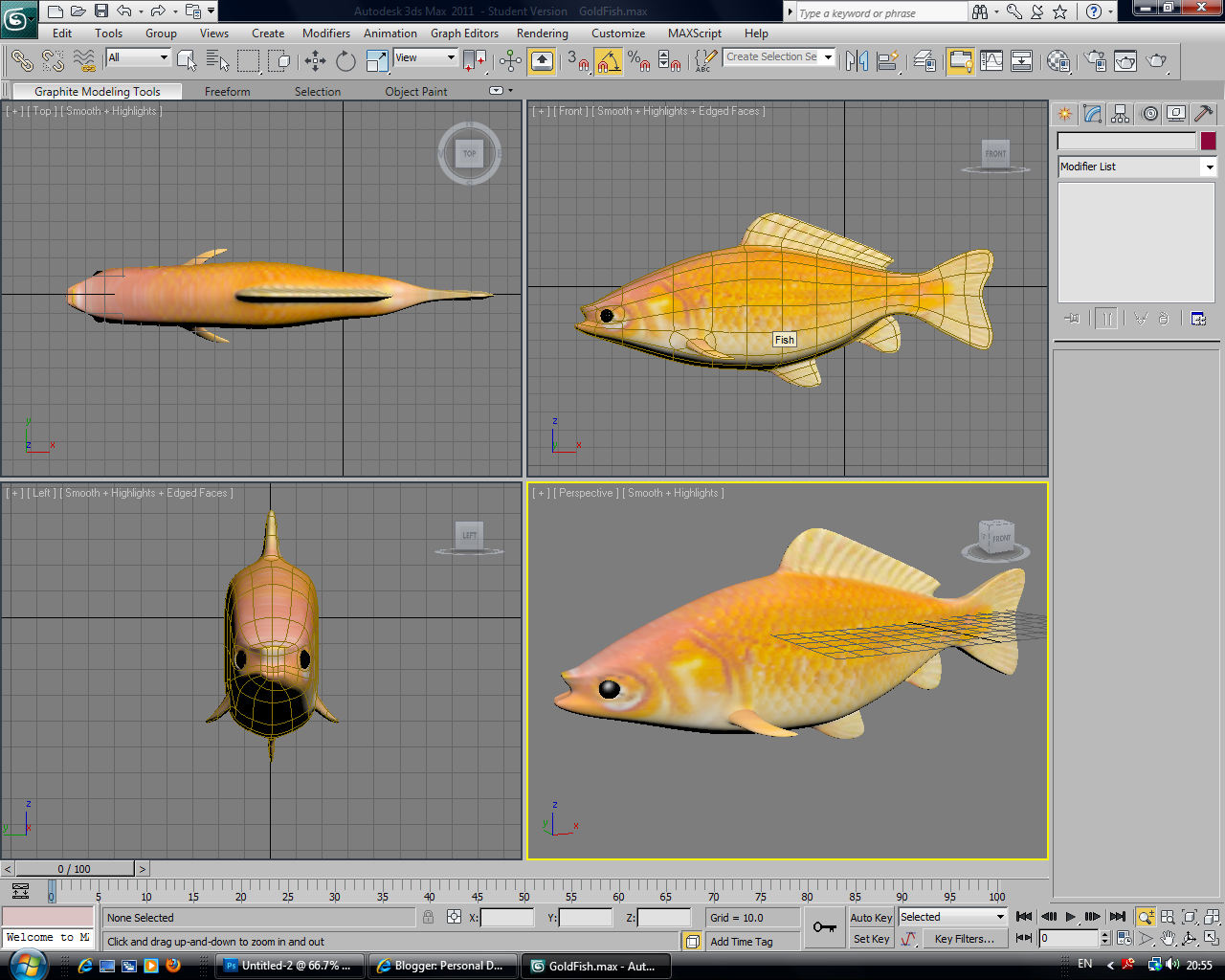Open the Modifier List dropdown
1225x980 pixels.
point(1208,167)
